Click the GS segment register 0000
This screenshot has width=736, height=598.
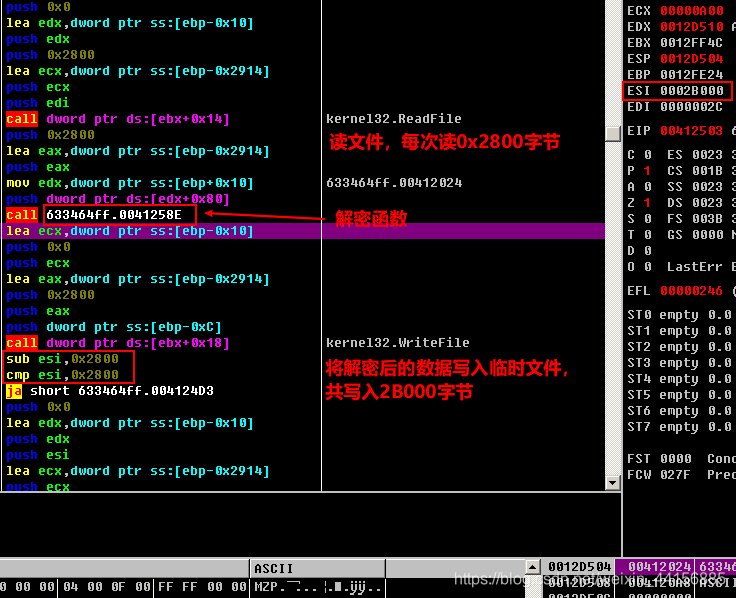tap(707, 234)
